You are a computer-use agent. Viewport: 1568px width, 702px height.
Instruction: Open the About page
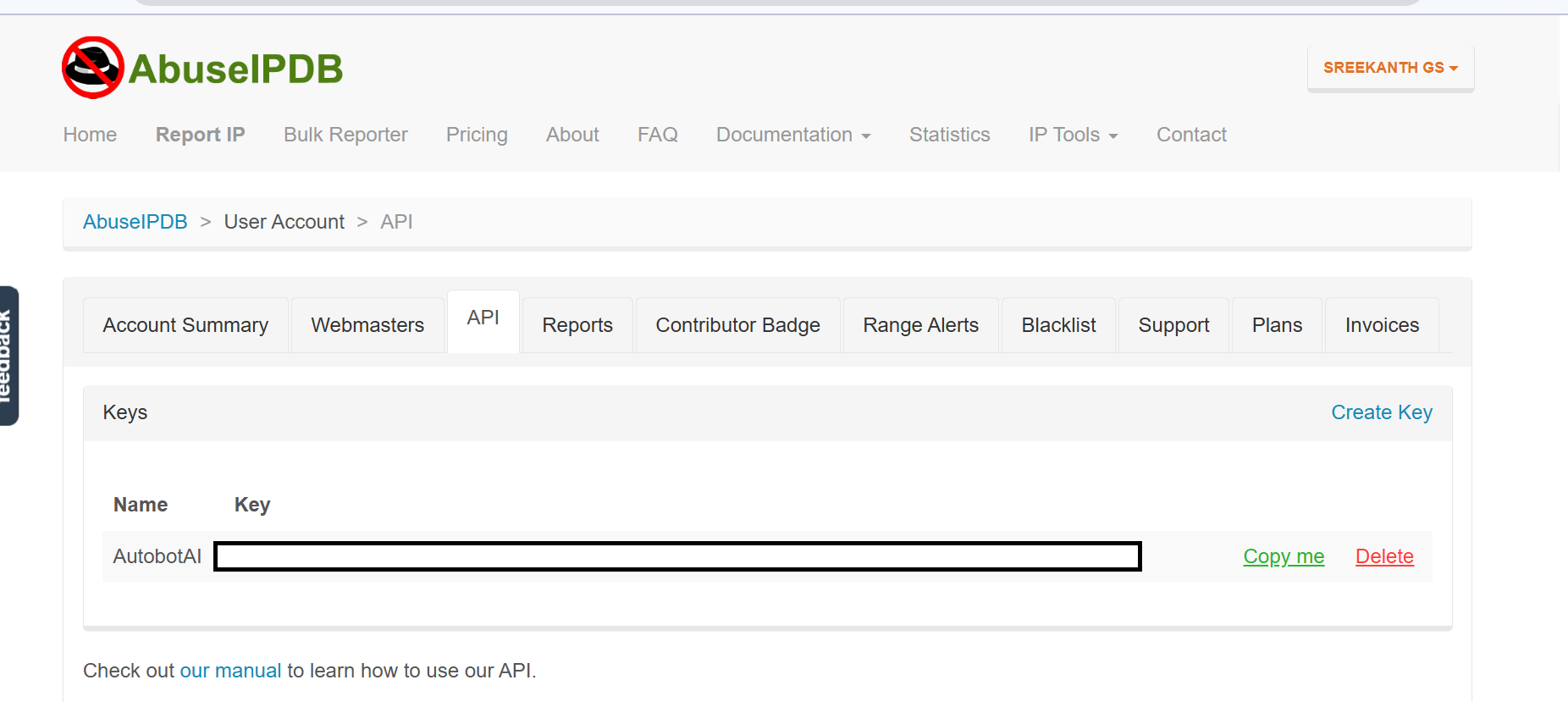tap(572, 135)
